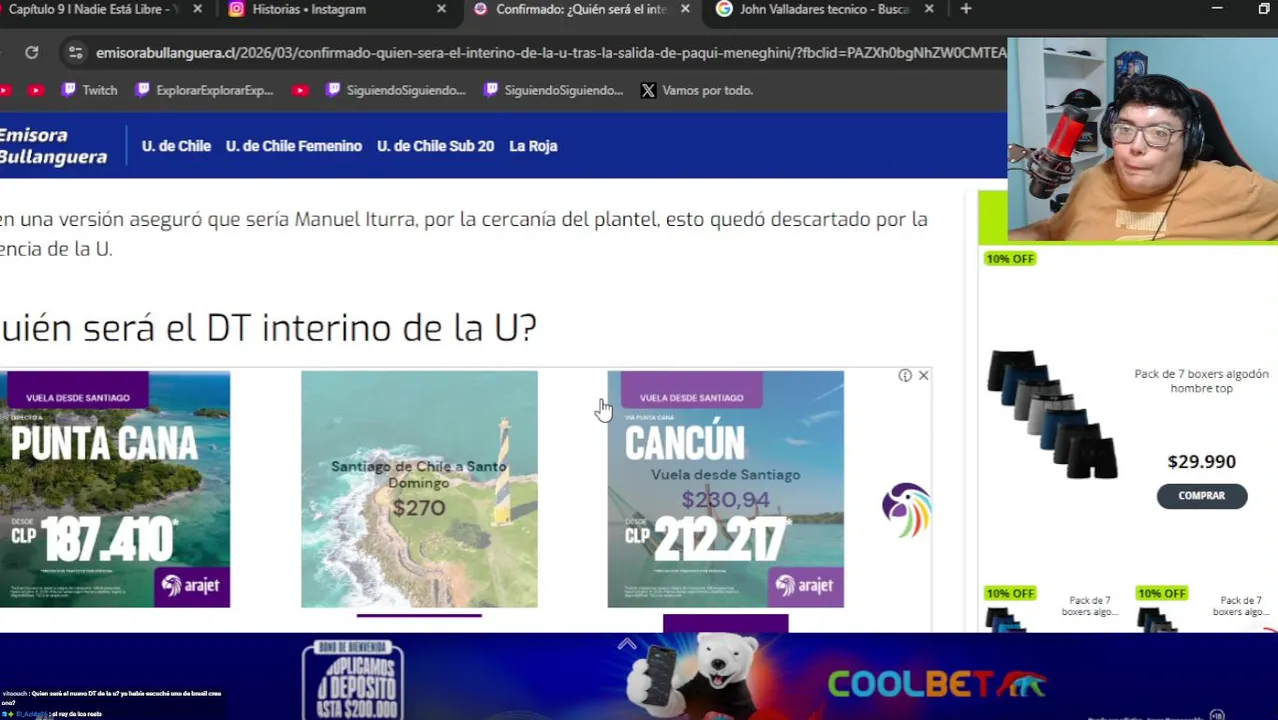Open the first SiguiendoSiguiendo Twitch bookmark
1278x720 pixels.
(396, 90)
